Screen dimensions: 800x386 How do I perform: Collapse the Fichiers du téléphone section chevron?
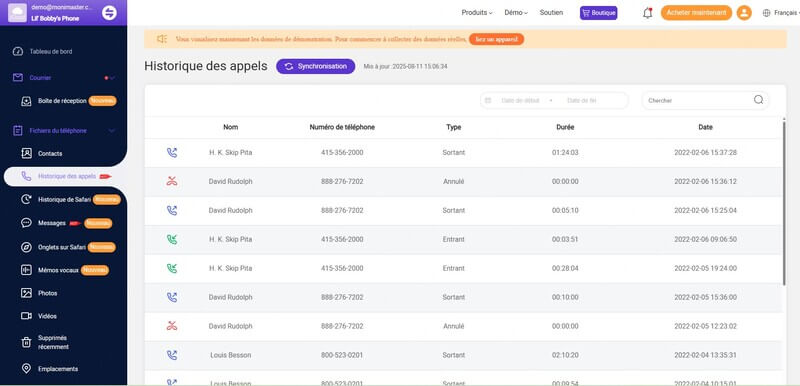pyautogui.click(x=112, y=131)
